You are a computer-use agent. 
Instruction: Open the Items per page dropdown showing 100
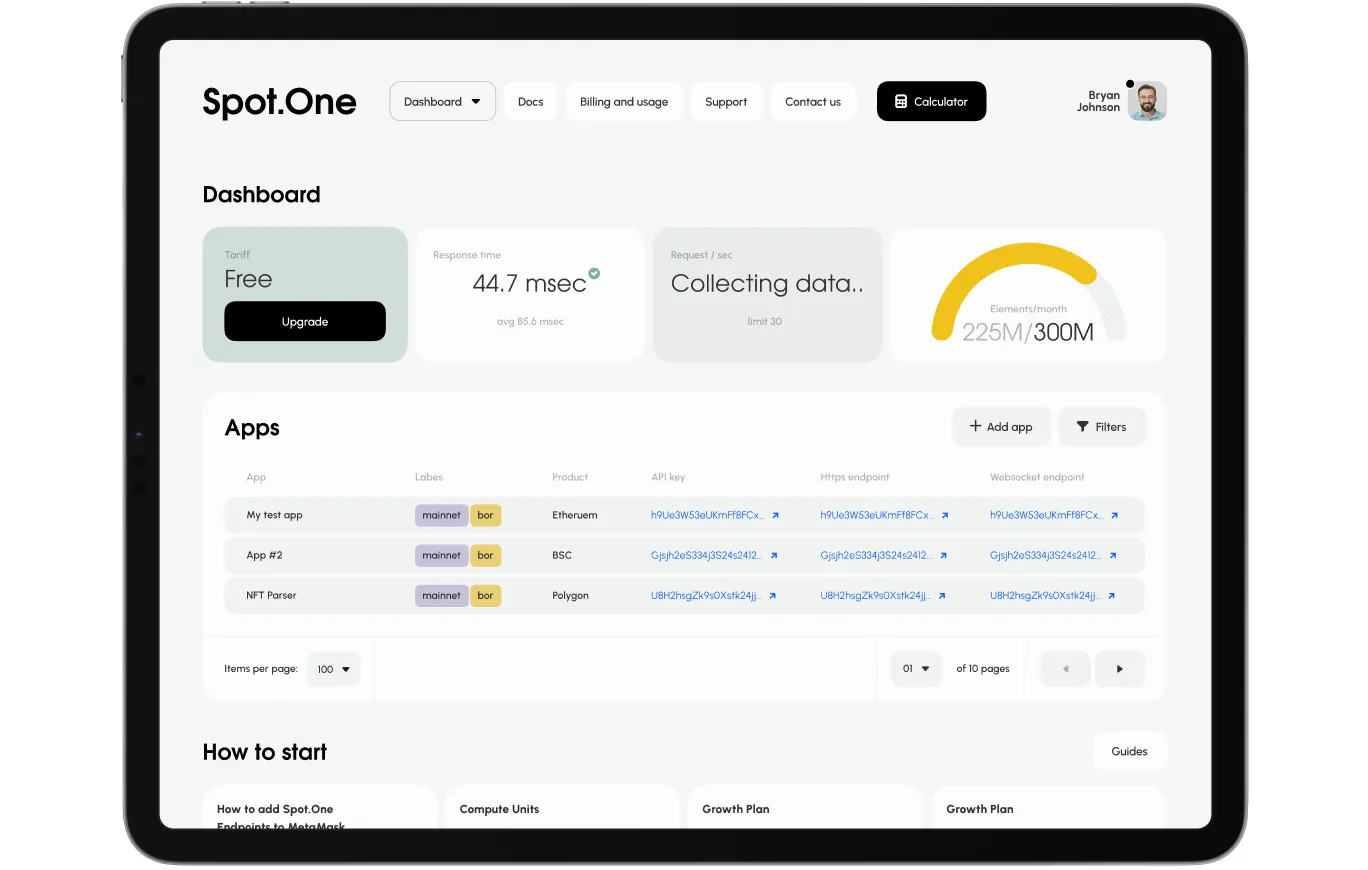click(334, 669)
